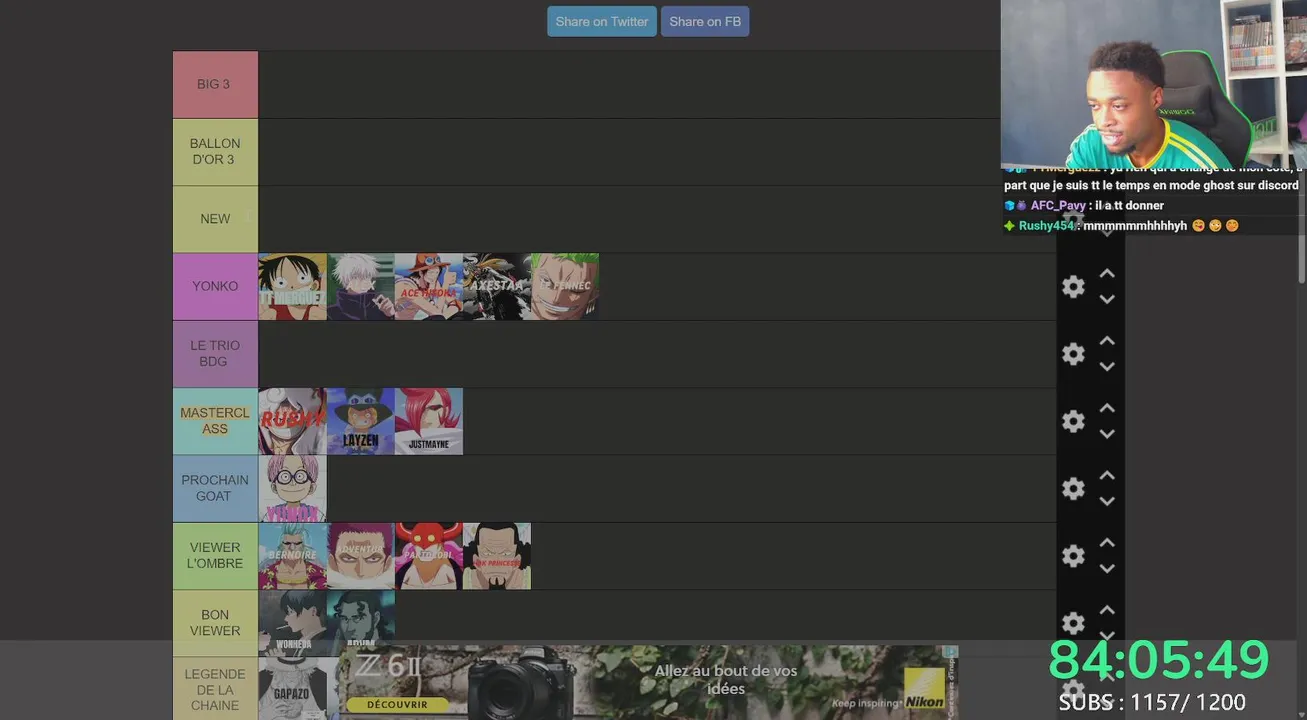Image resolution: width=1307 pixels, height=720 pixels.
Task: Select the MASTERCLASS tier label
Action: 215,421
